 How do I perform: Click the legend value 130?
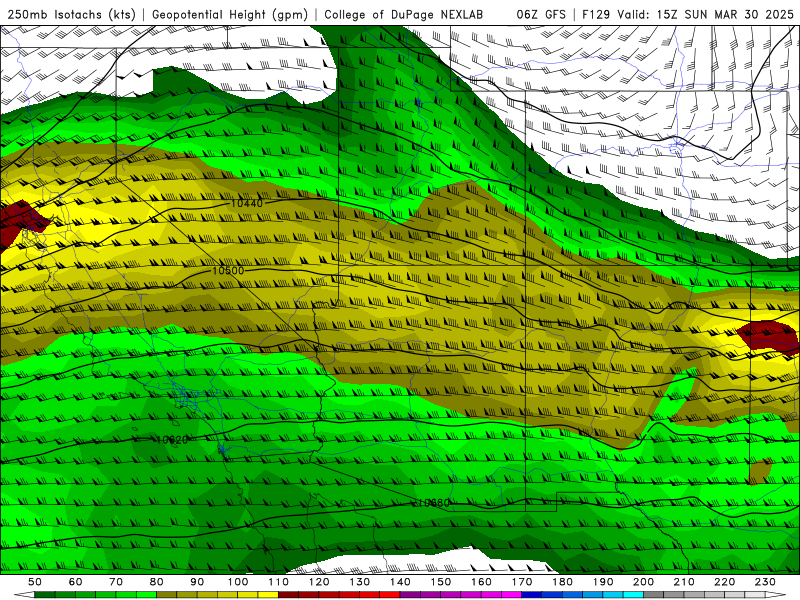coord(360,582)
